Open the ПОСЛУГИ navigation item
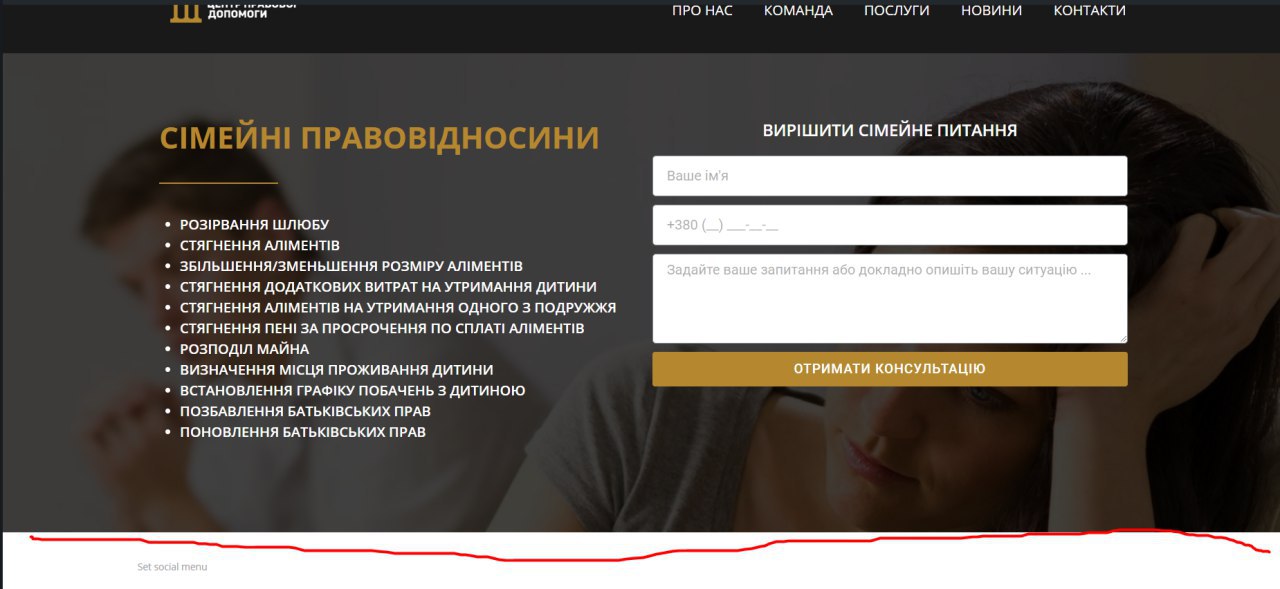The width and height of the screenshot is (1280, 589). 897,11
